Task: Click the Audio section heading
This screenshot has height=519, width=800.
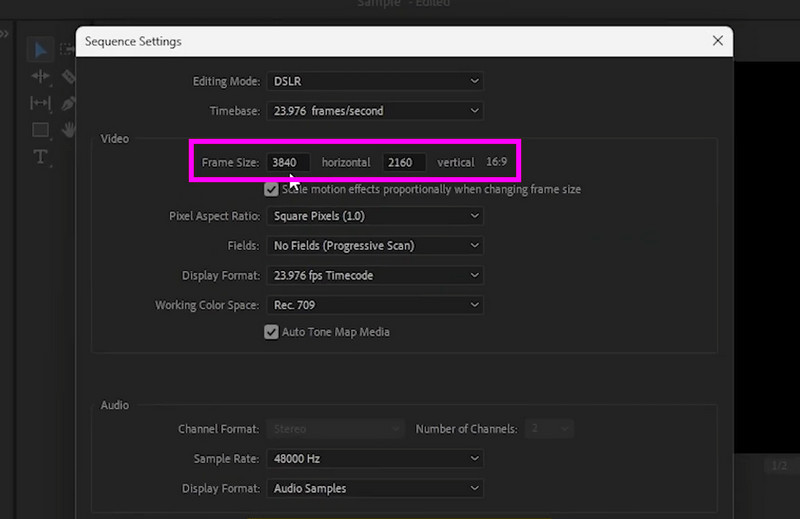Action: (115, 405)
